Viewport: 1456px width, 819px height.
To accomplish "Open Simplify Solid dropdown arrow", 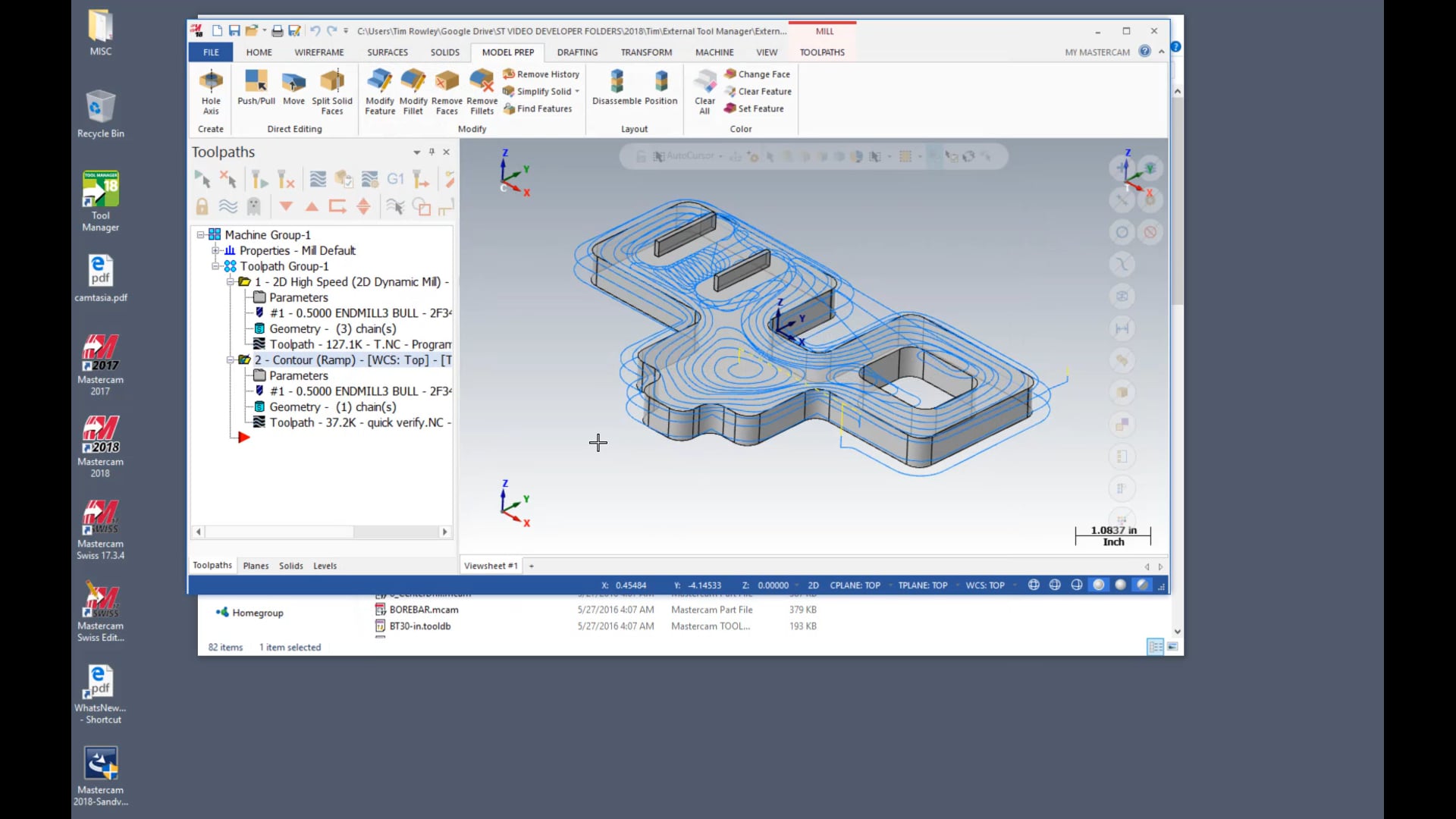I will (x=577, y=92).
